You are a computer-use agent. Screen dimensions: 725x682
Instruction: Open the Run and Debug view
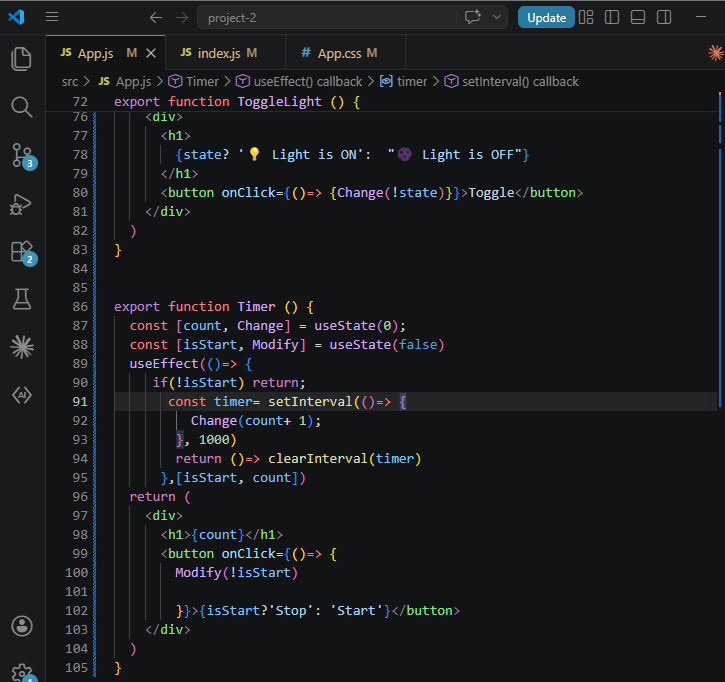21,204
